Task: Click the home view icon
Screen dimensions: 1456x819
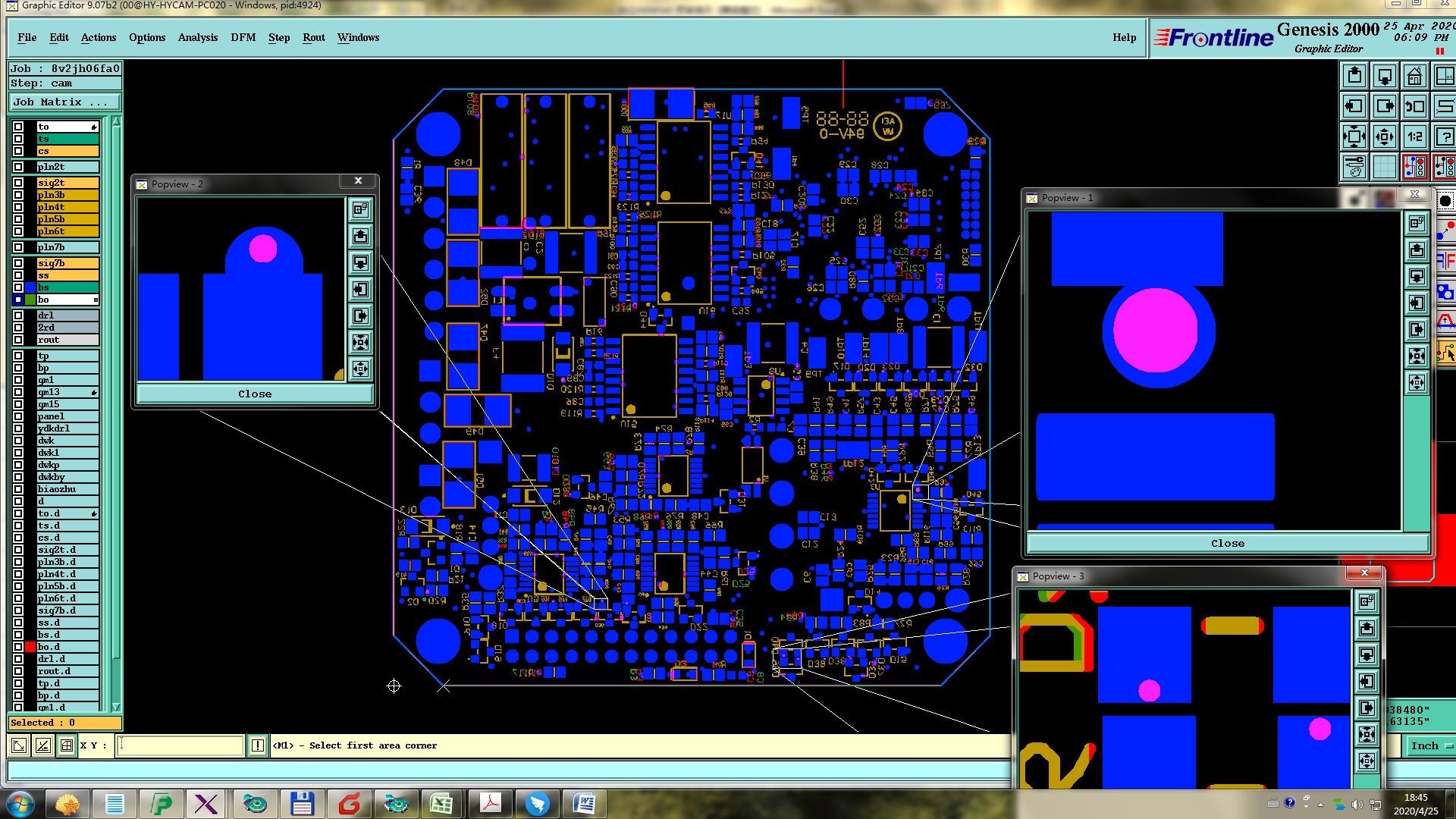Action: [x=1414, y=77]
